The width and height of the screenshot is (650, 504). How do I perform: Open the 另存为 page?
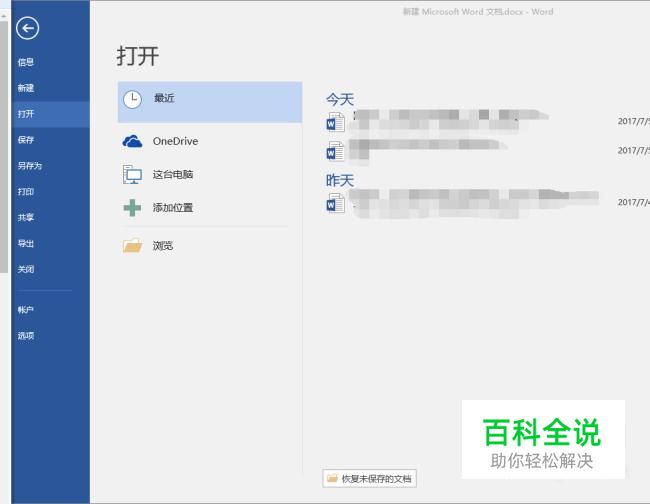[29, 166]
